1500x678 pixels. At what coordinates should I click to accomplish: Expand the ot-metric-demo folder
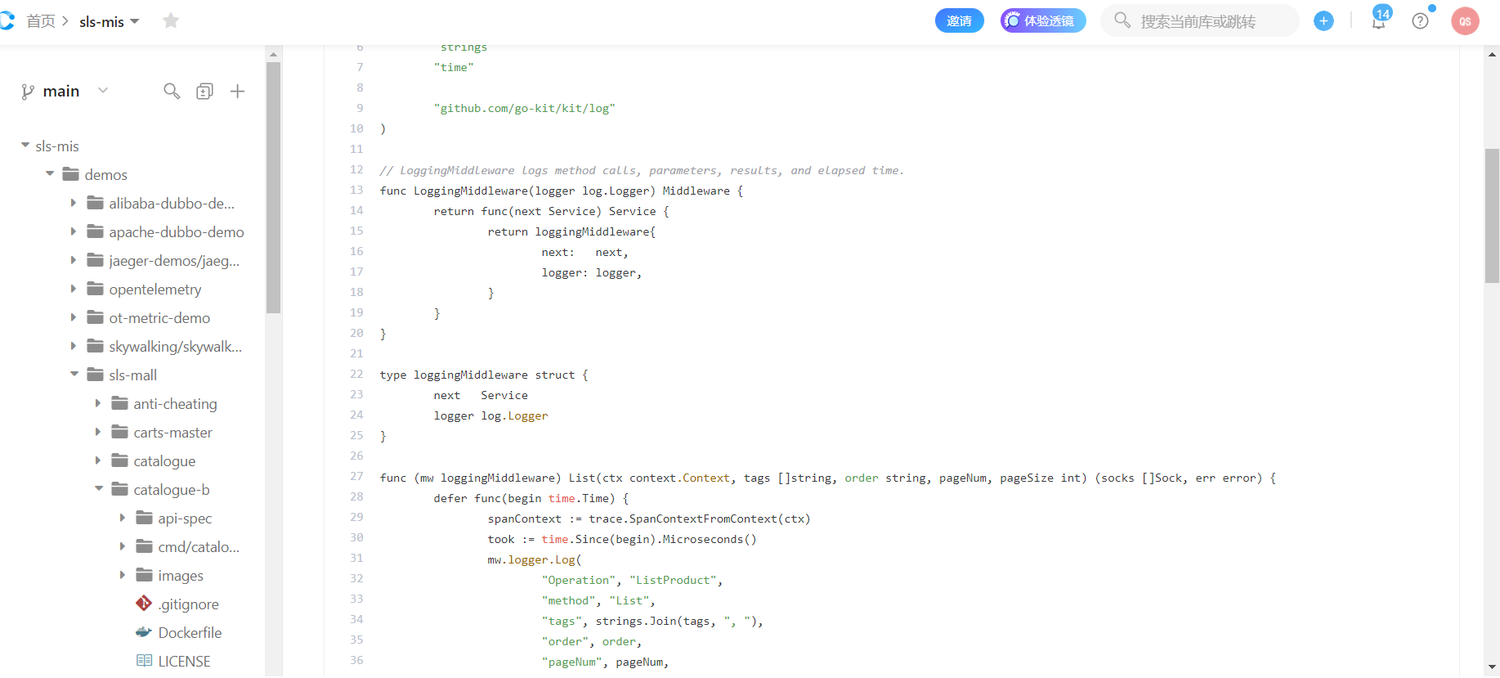(x=74, y=318)
